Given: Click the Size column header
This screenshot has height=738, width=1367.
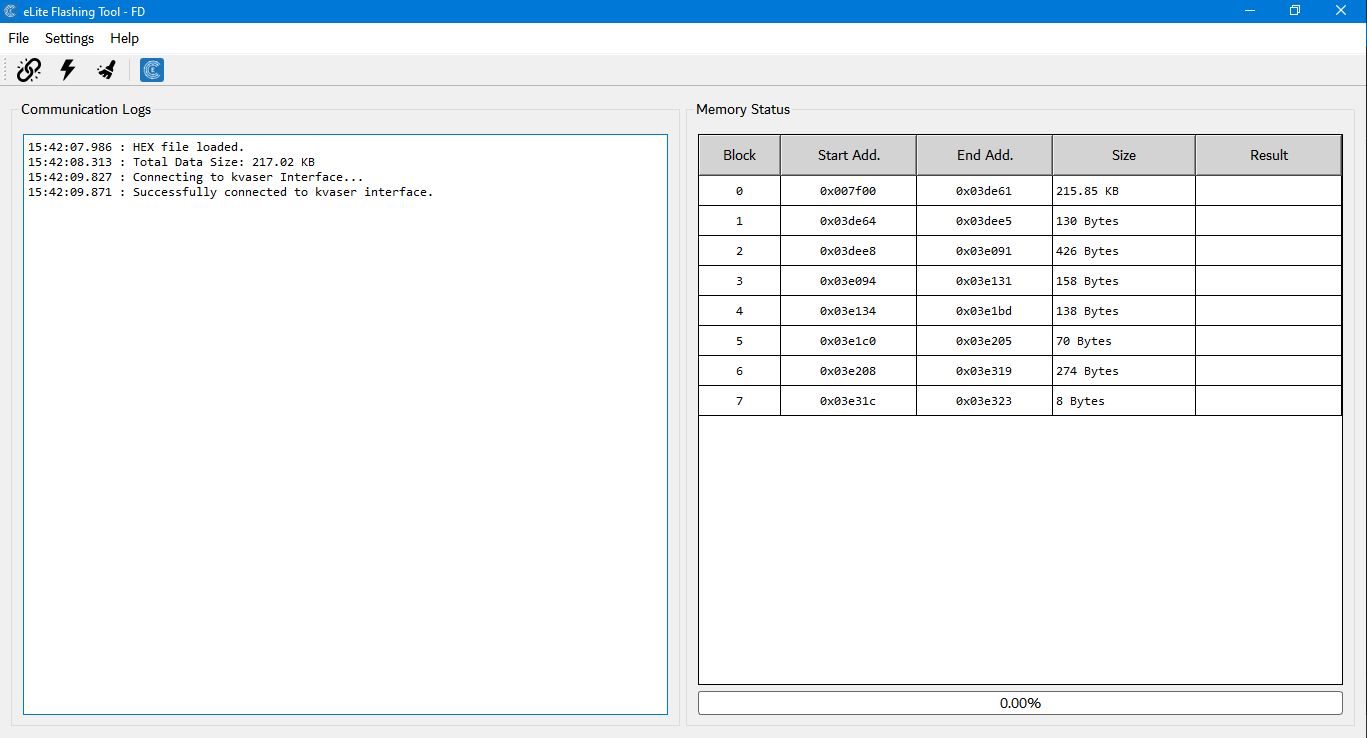Looking at the screenshot, I should 1123,155.
